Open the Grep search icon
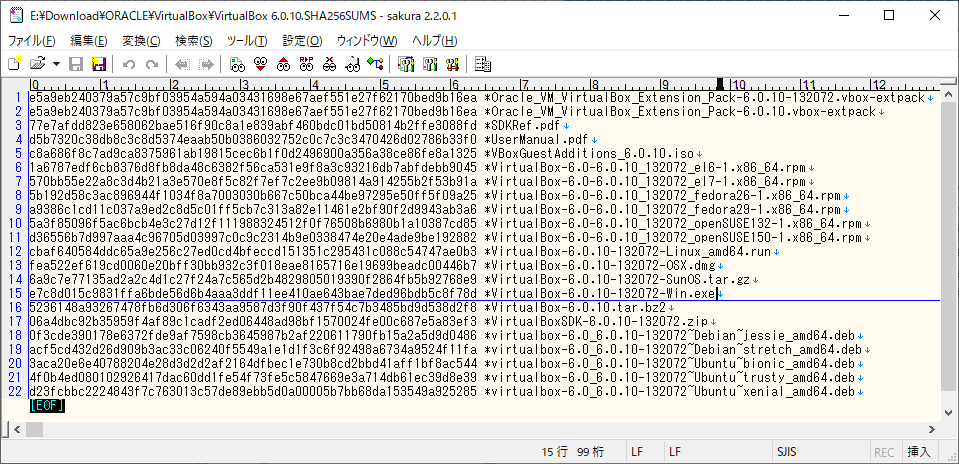Screen dimensions: 959x464 tap(352, 64)
